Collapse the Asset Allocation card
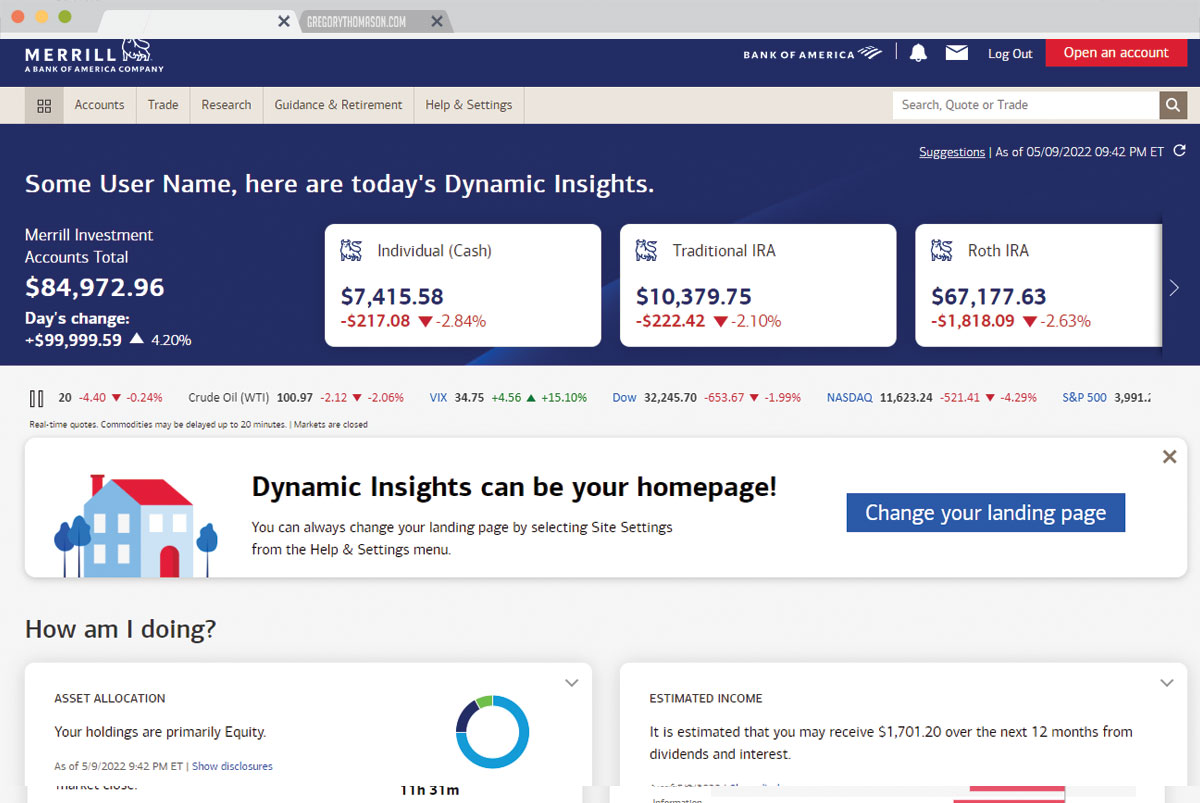 571,683
